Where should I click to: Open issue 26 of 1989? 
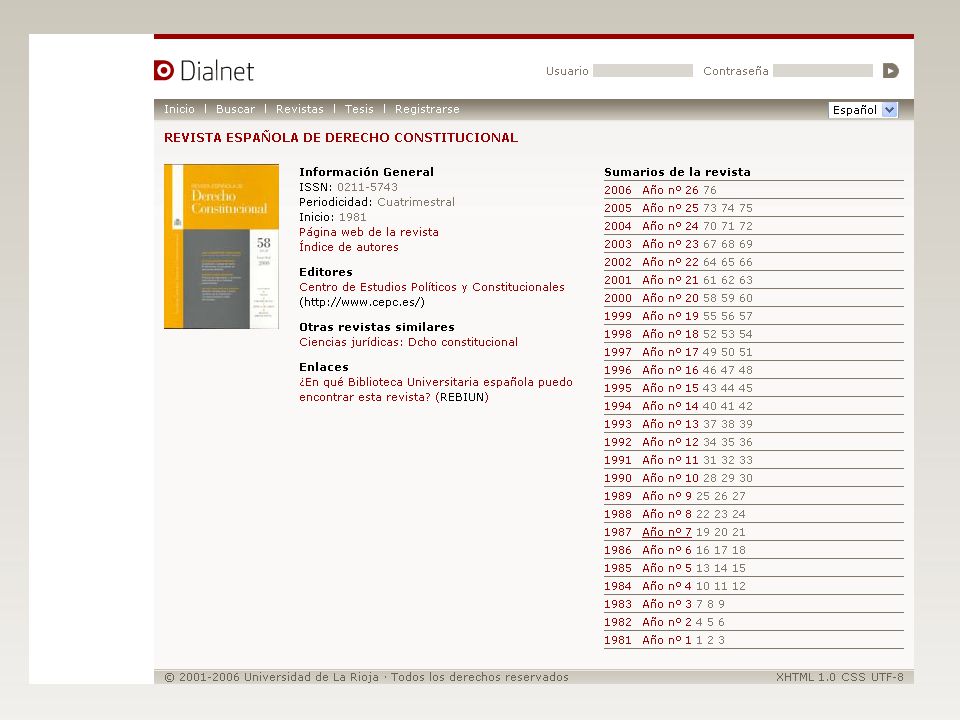pos(721,496)
